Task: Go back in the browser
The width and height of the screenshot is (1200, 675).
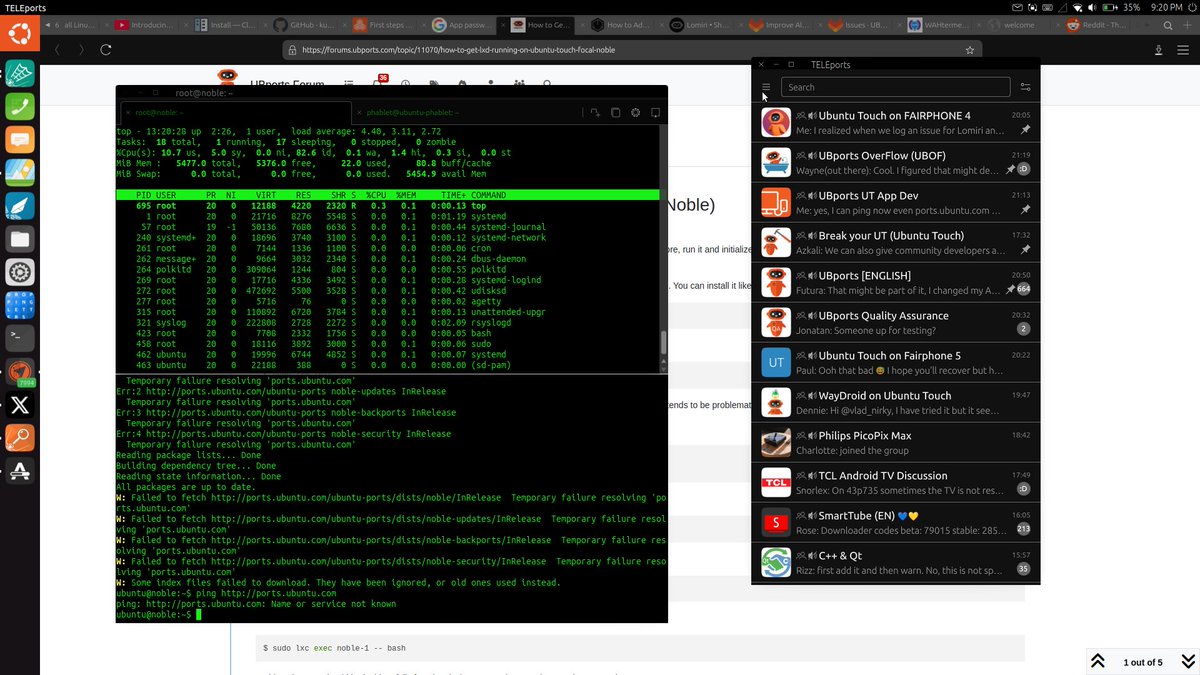Action: (58, 49)
